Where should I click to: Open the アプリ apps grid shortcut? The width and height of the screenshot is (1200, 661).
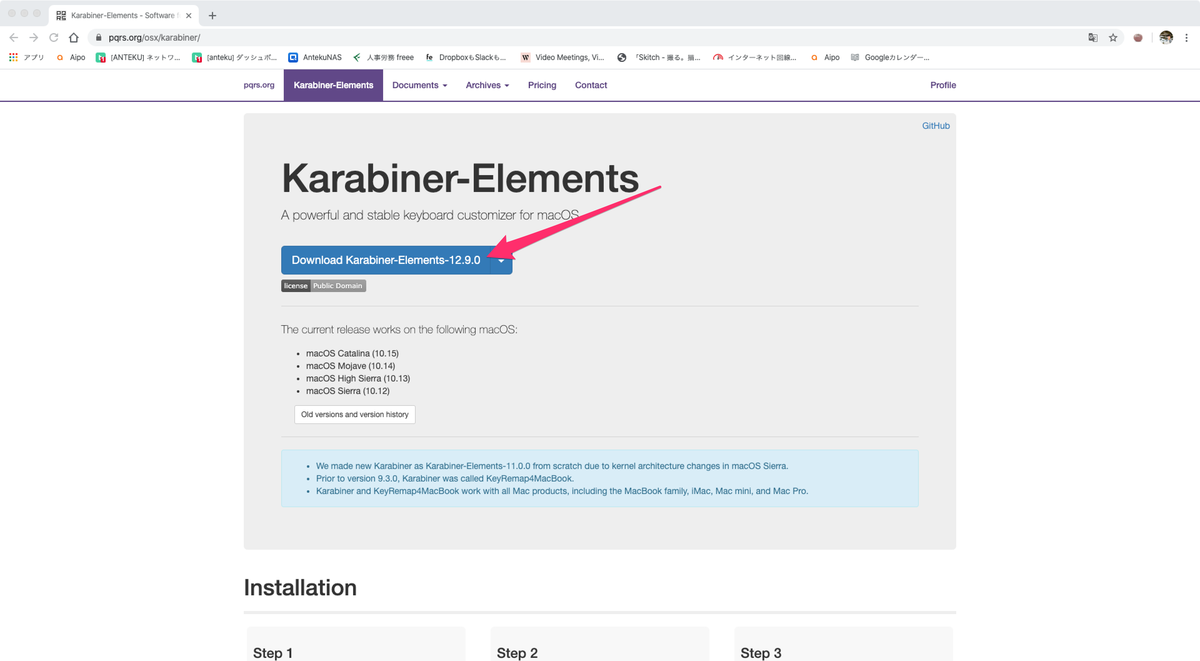coord(27,57)
